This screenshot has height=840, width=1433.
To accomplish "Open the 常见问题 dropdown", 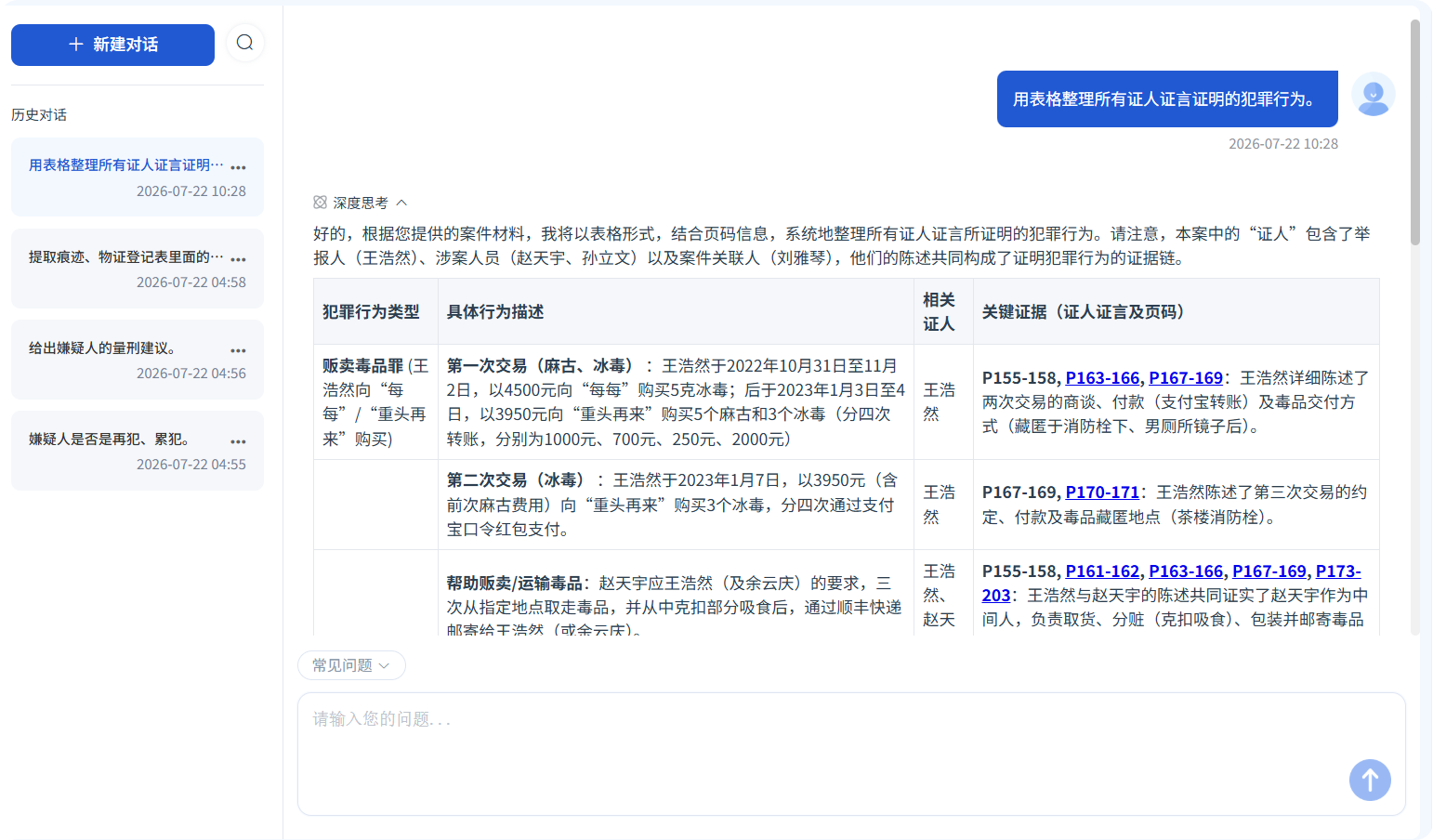I will [x=351, y=665].
